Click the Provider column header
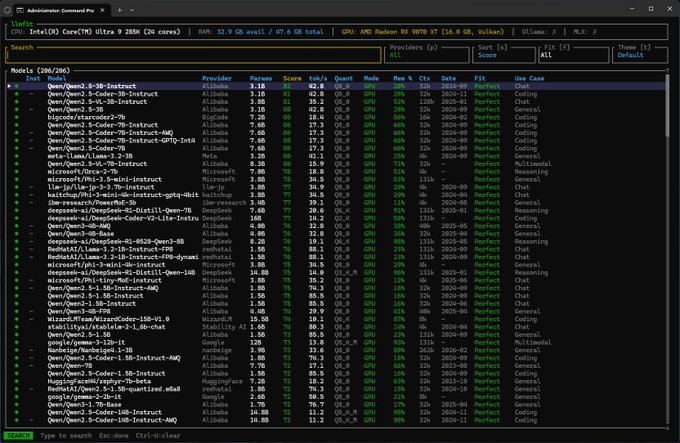The height and width of the screenshot is (443, 680). pos(217,78)
